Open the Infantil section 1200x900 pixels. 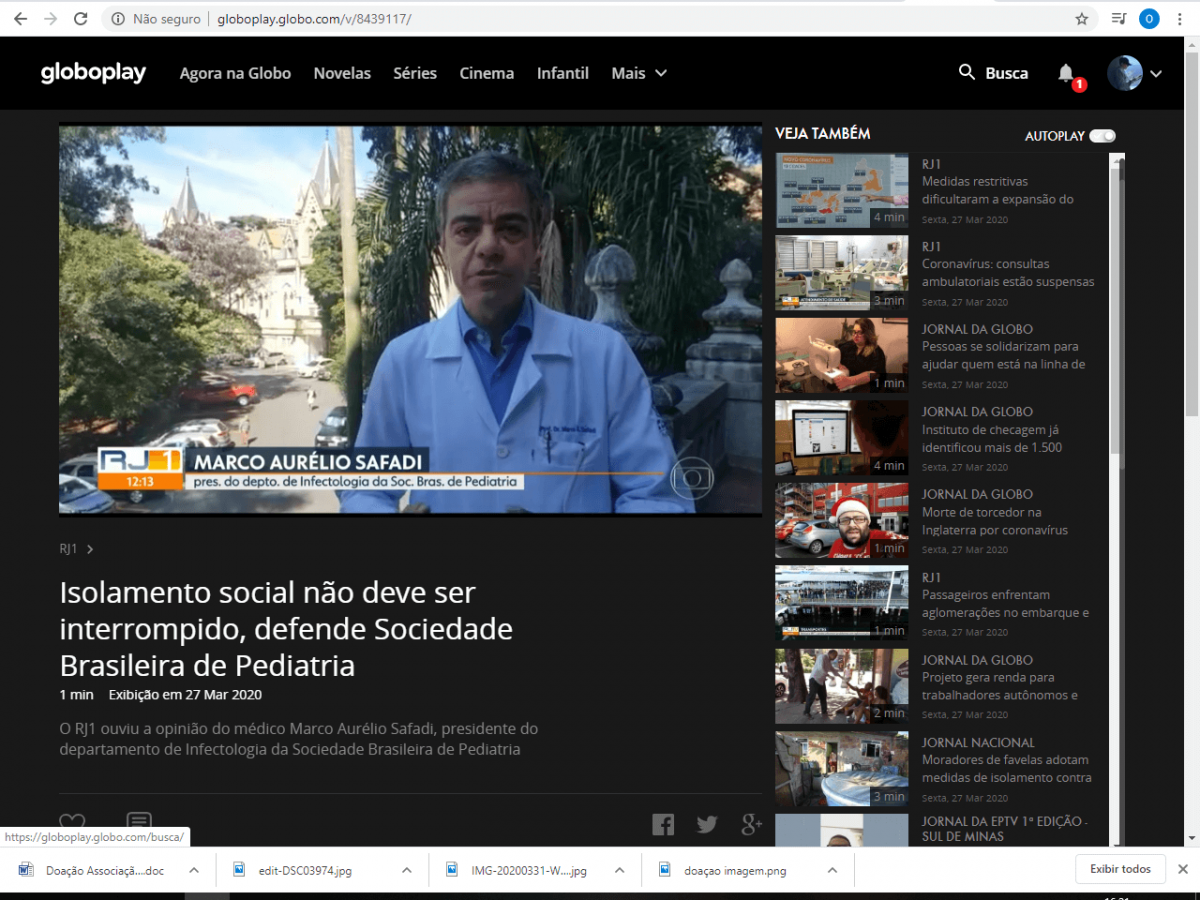coord(563,73)
